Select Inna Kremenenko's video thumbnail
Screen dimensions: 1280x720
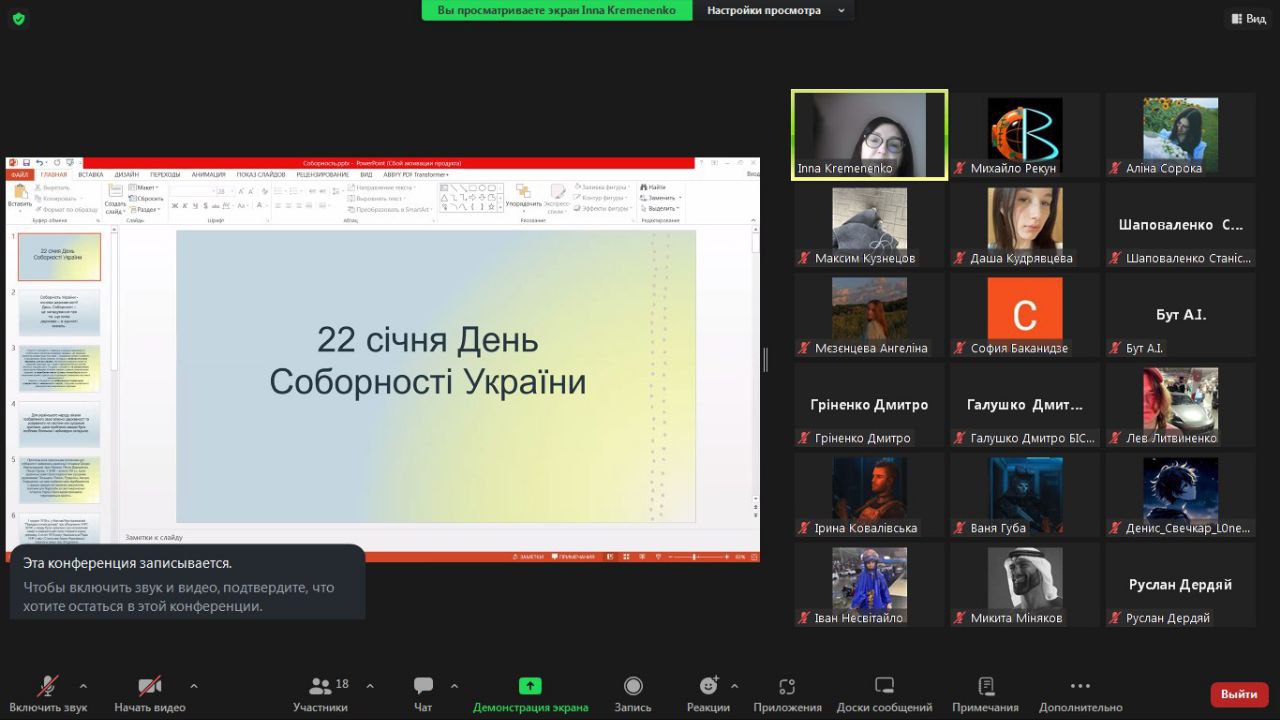click(x=869, y=135)
